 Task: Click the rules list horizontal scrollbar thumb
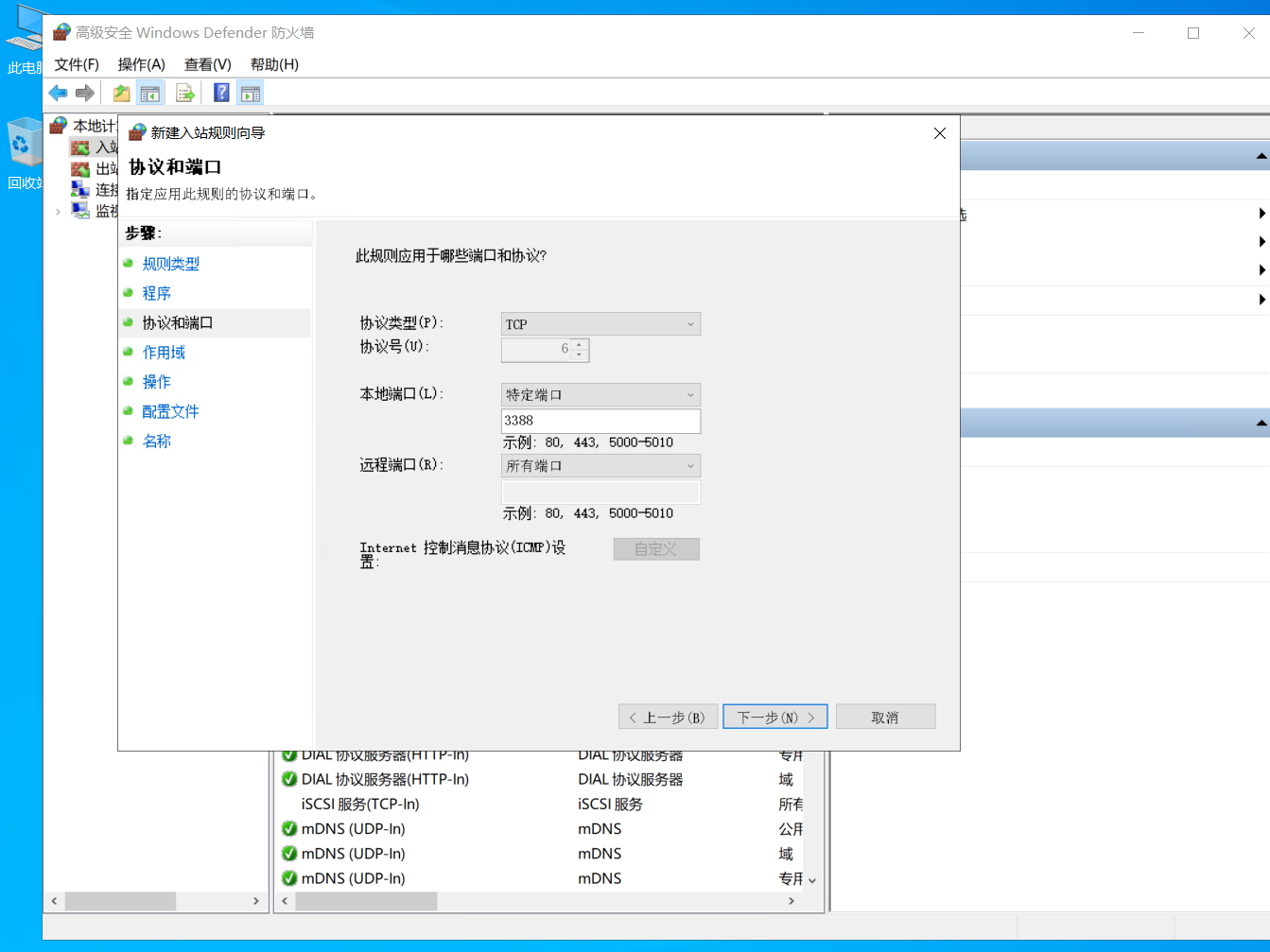tap(366, 901)
